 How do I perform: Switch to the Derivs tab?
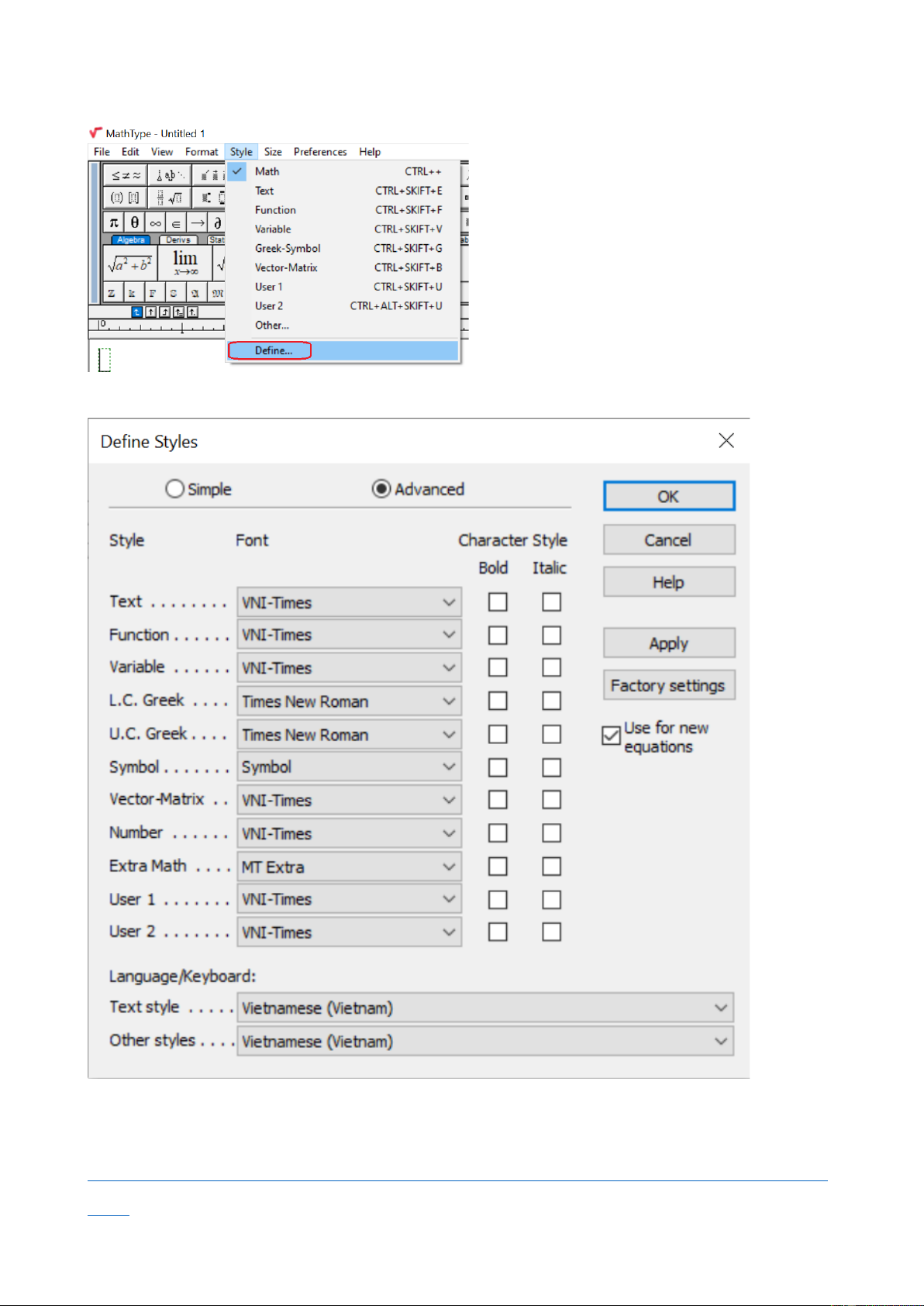point(178,240)
